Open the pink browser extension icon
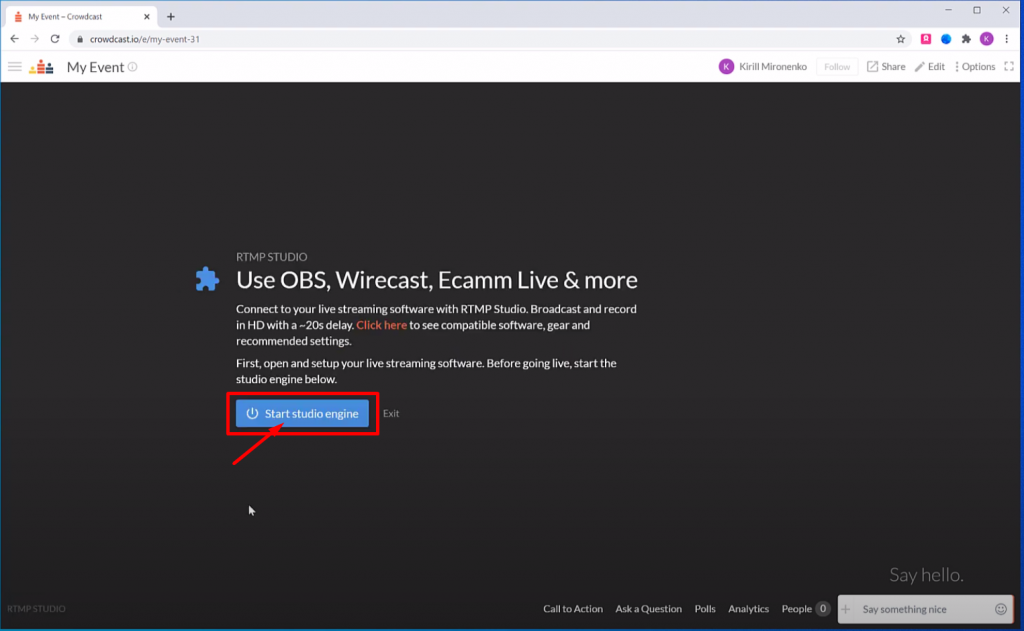1024x631 pixels. pyautogui.click(x=925, y=39)
